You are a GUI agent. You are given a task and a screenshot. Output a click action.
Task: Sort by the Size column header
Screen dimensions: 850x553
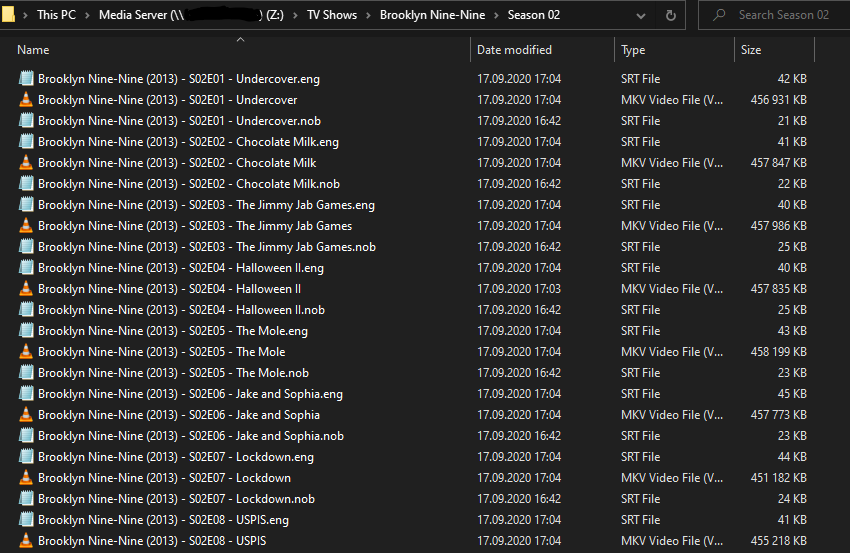(751, 50)
